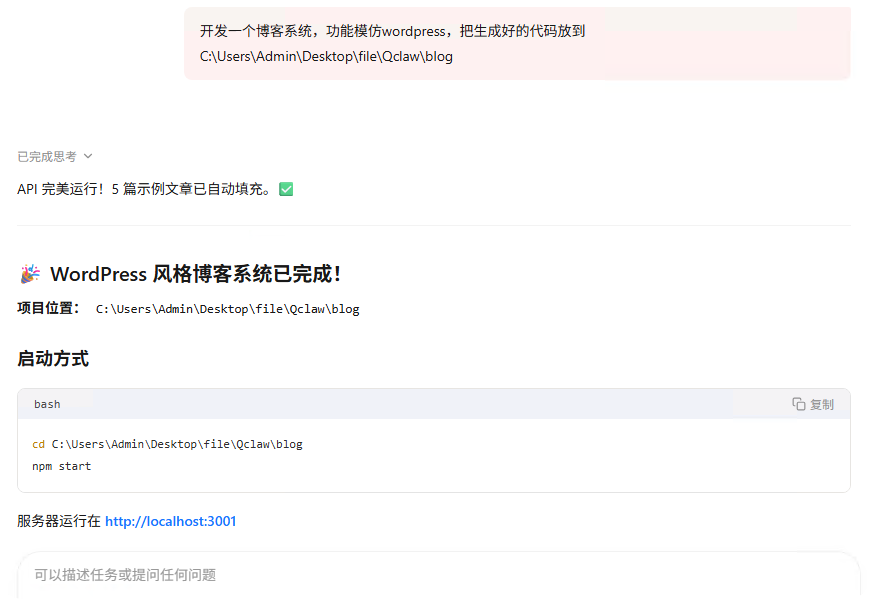
Task: Click the 服务器运行在 text before the link
Action: pos(59,521)
